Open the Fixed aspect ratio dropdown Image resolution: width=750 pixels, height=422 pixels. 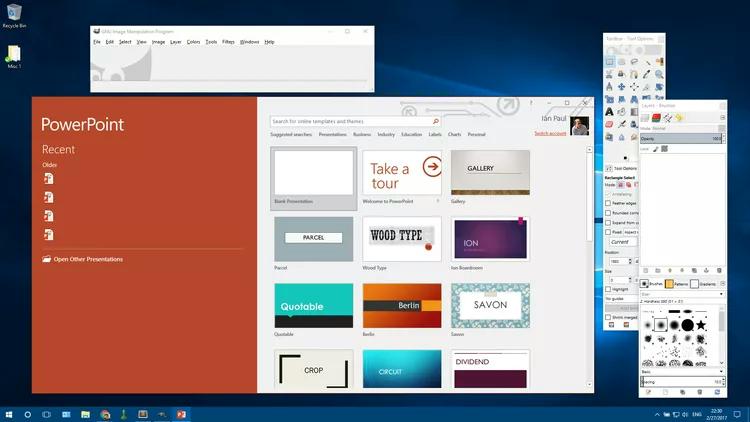(631, 232)
